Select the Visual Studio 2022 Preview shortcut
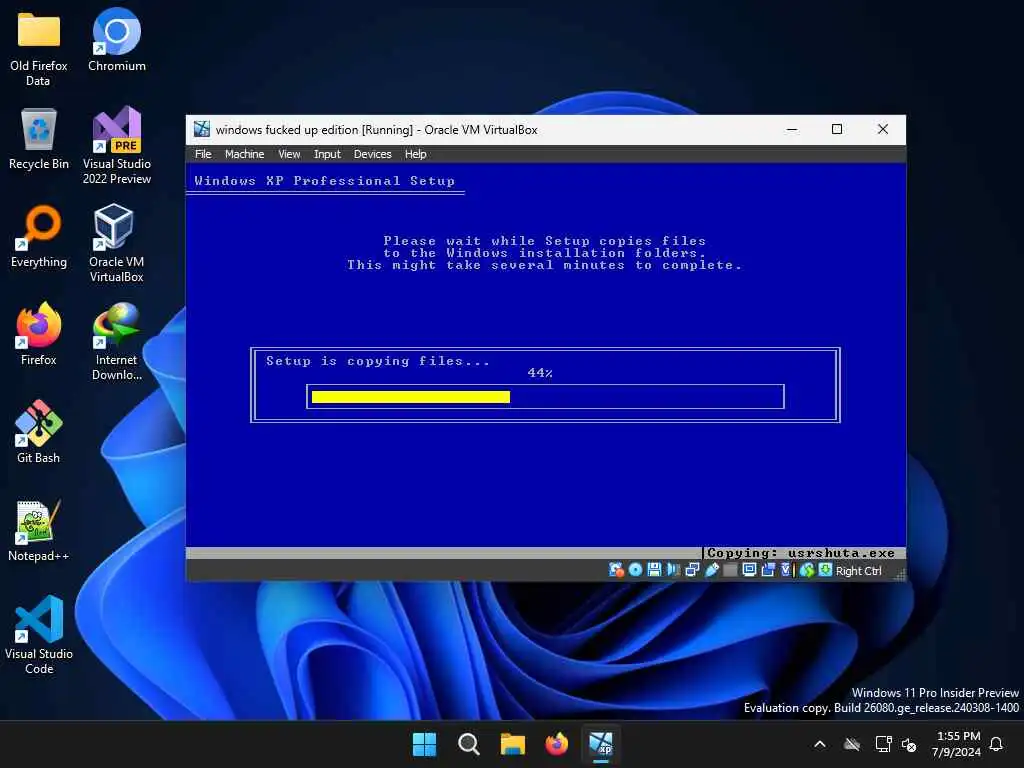 (x=117, y=146)
